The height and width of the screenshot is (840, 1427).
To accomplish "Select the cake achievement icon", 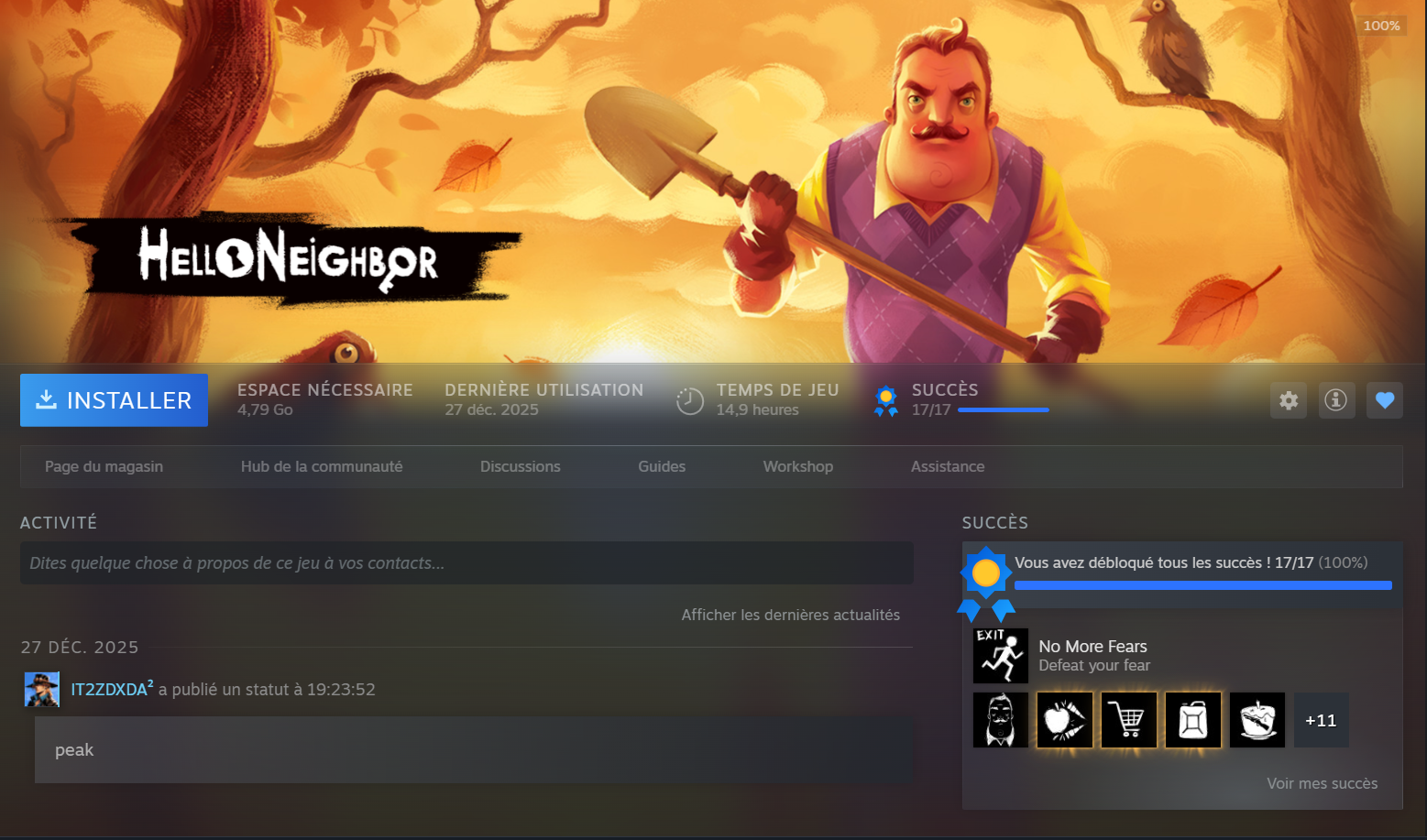I will pos(1257,720).
